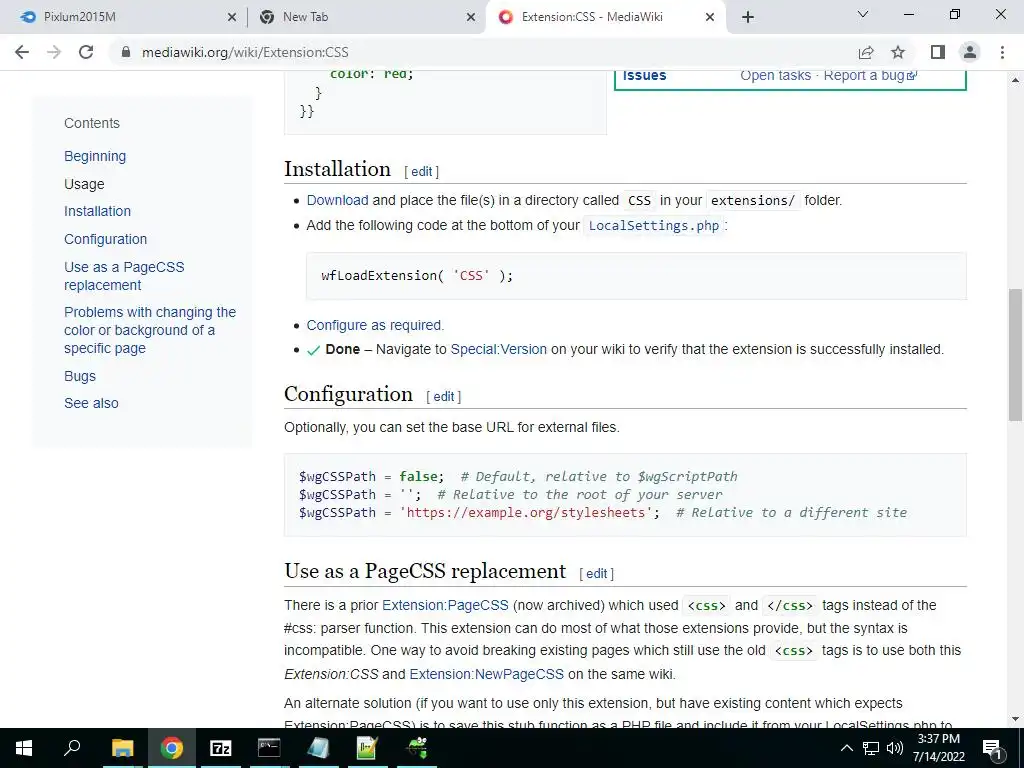Edit the Use as a PageCSS replacement section
This screenshot has width=1024, height=768.
coord(596,573)
